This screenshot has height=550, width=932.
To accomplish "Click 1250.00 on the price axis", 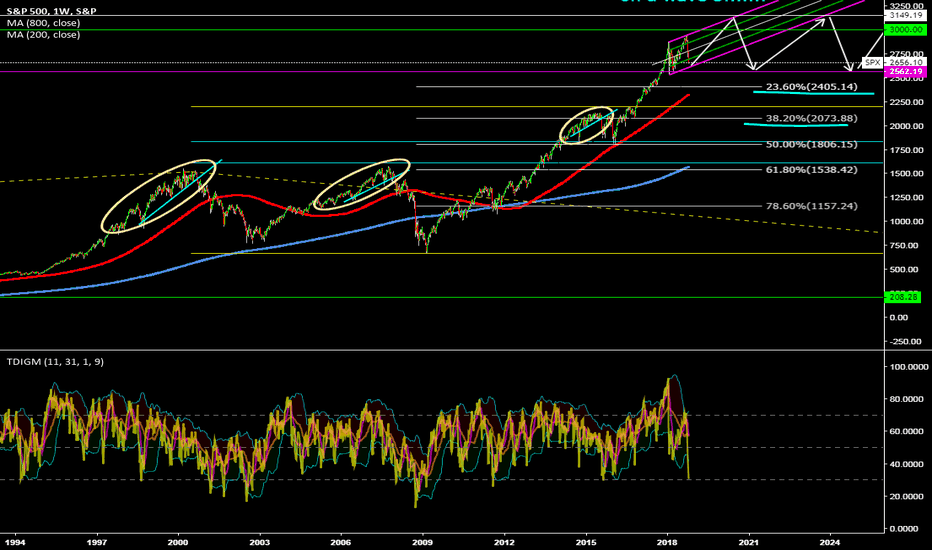I will pyautogui.click(x=906, y=197).
